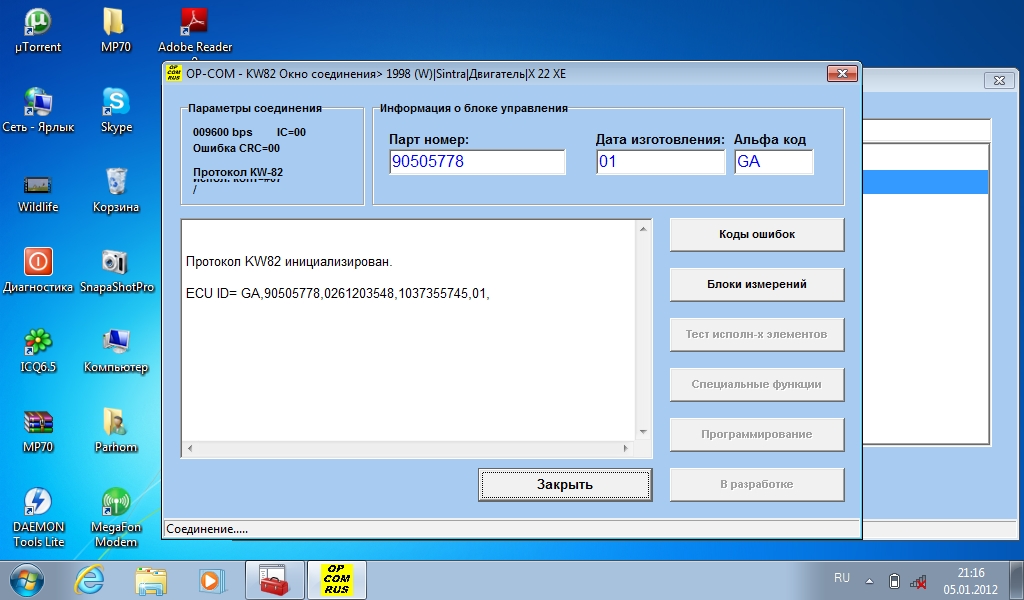Open the battery power tray icon
1024x600 pixels.
[895, 580]
